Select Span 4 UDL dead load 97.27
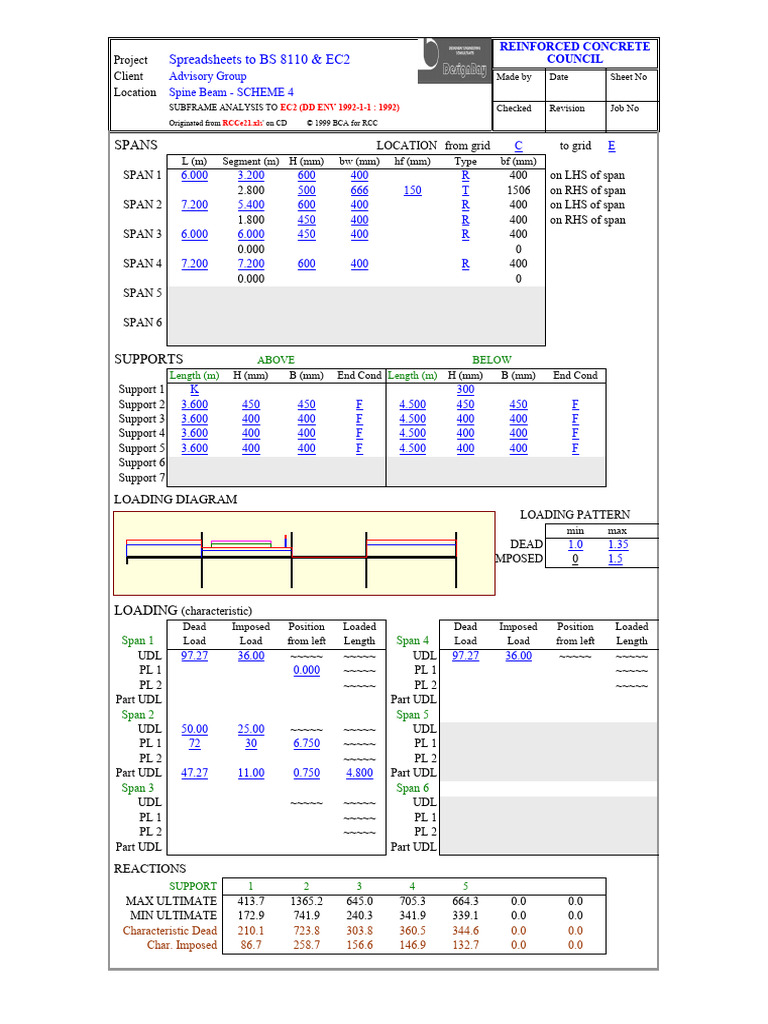The width and height of the screenshot is (768, 1024). coord(465,656)
